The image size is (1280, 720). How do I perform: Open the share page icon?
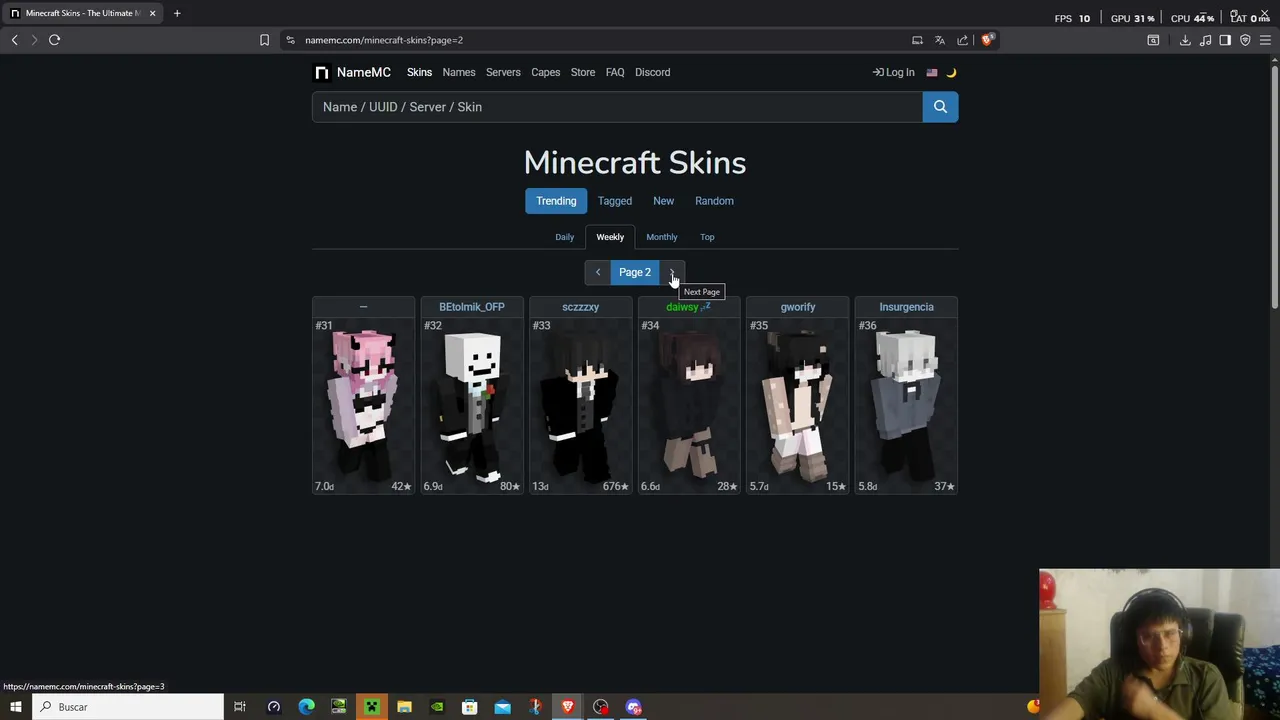[962, 40]
